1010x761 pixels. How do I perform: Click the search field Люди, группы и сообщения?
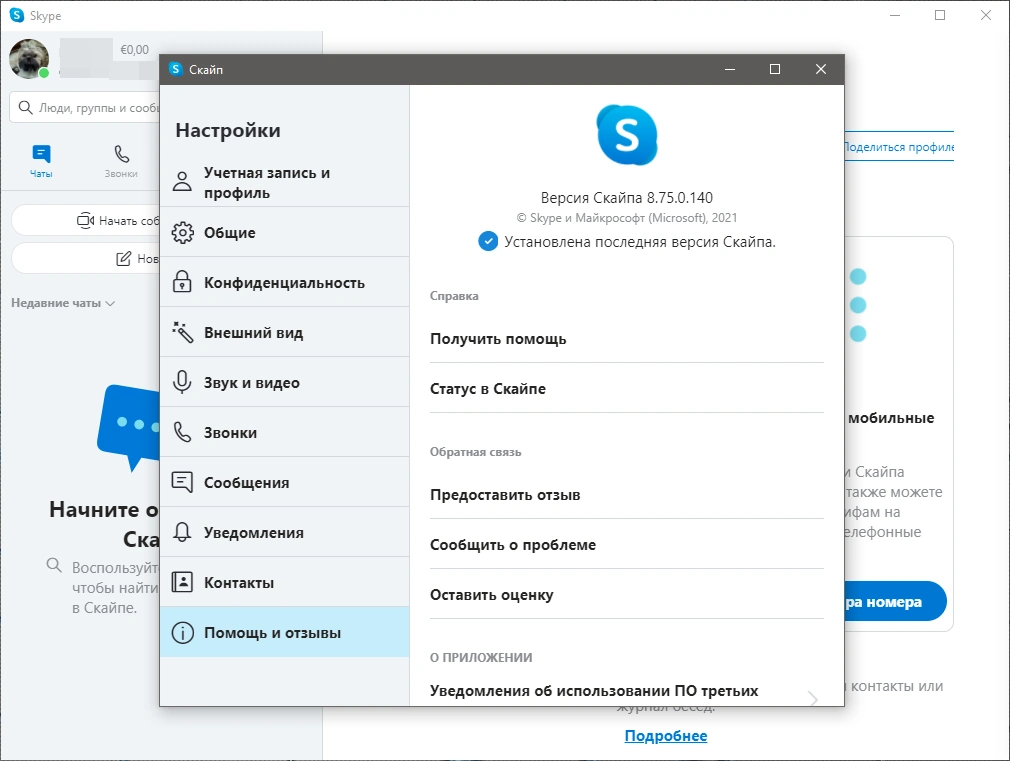[85, 107]
